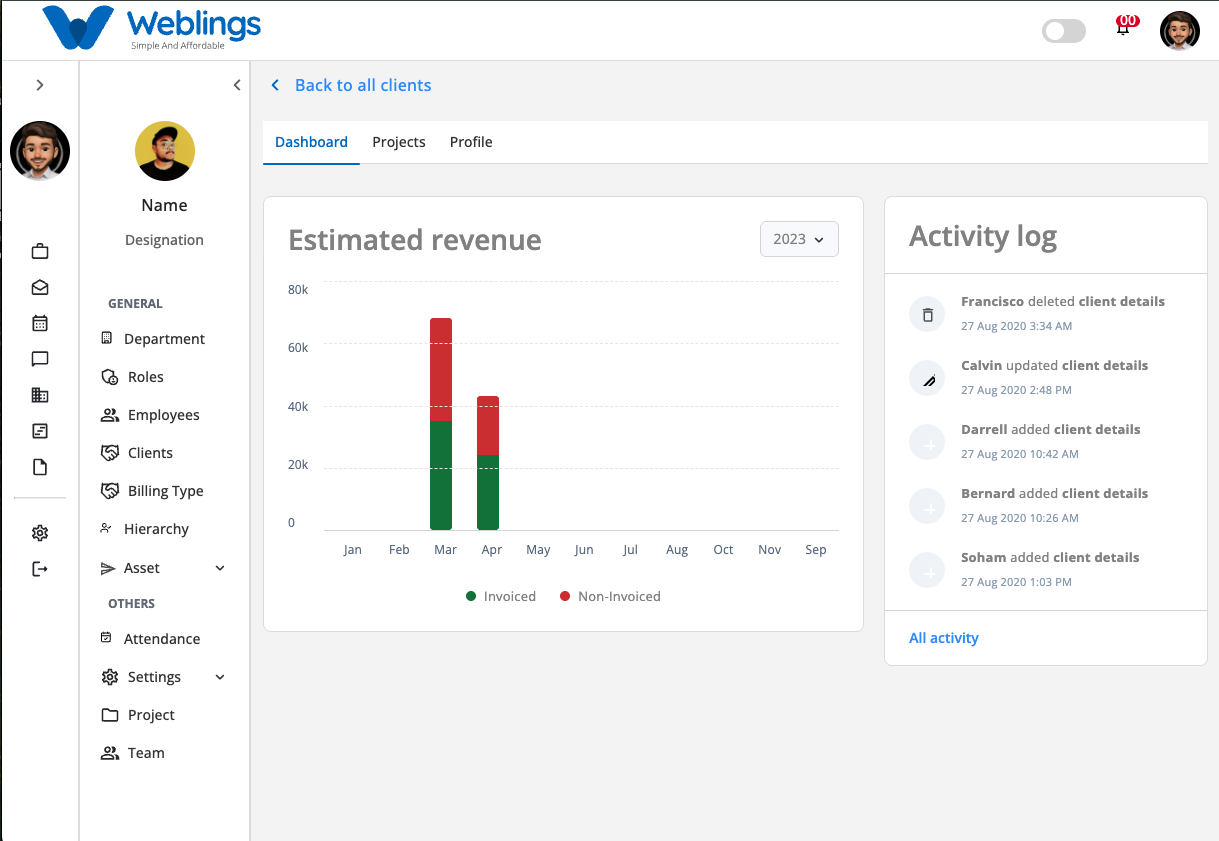Click the avatar in left icon rail

point(40,151)
